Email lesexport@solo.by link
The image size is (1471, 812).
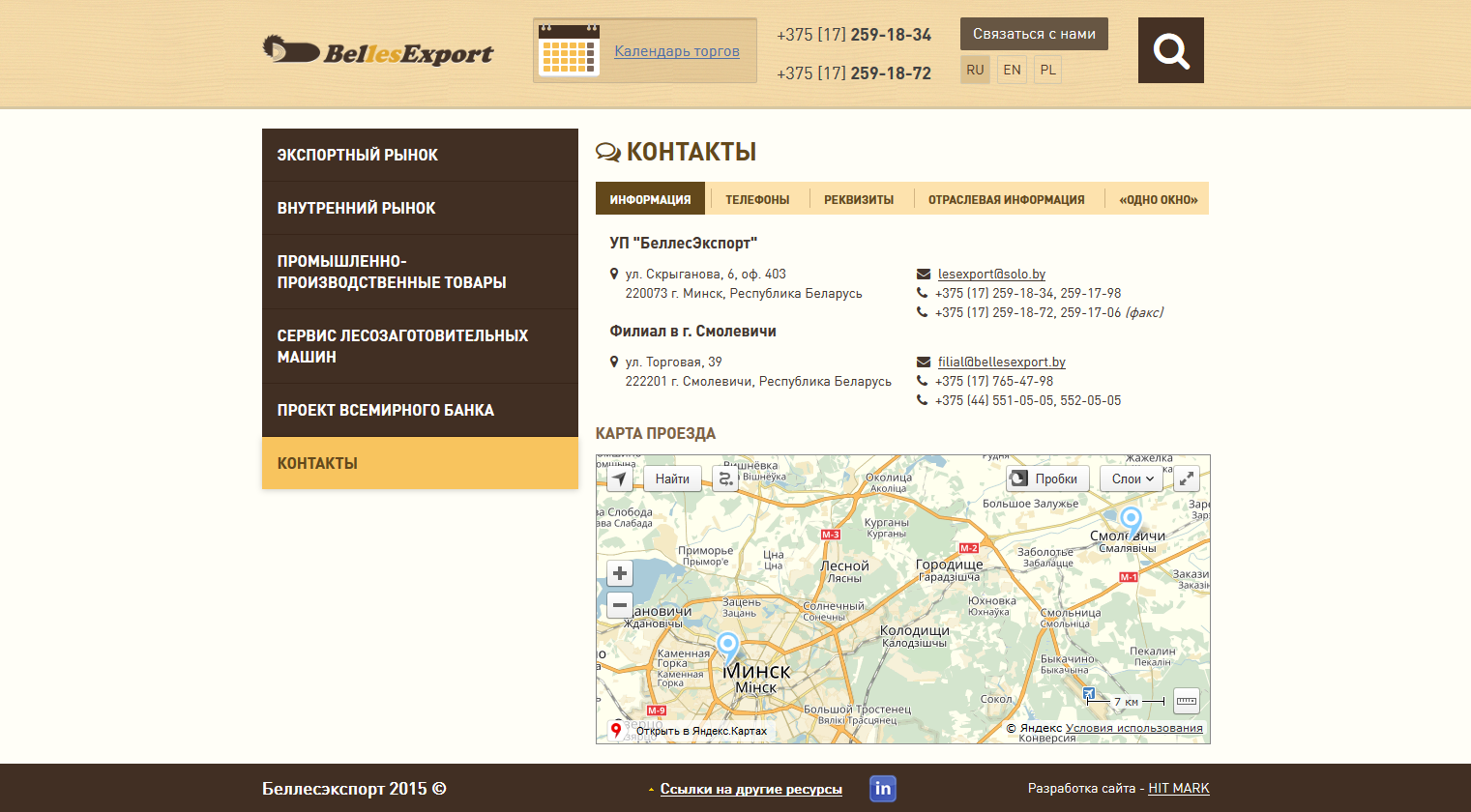tap(991, 275)
